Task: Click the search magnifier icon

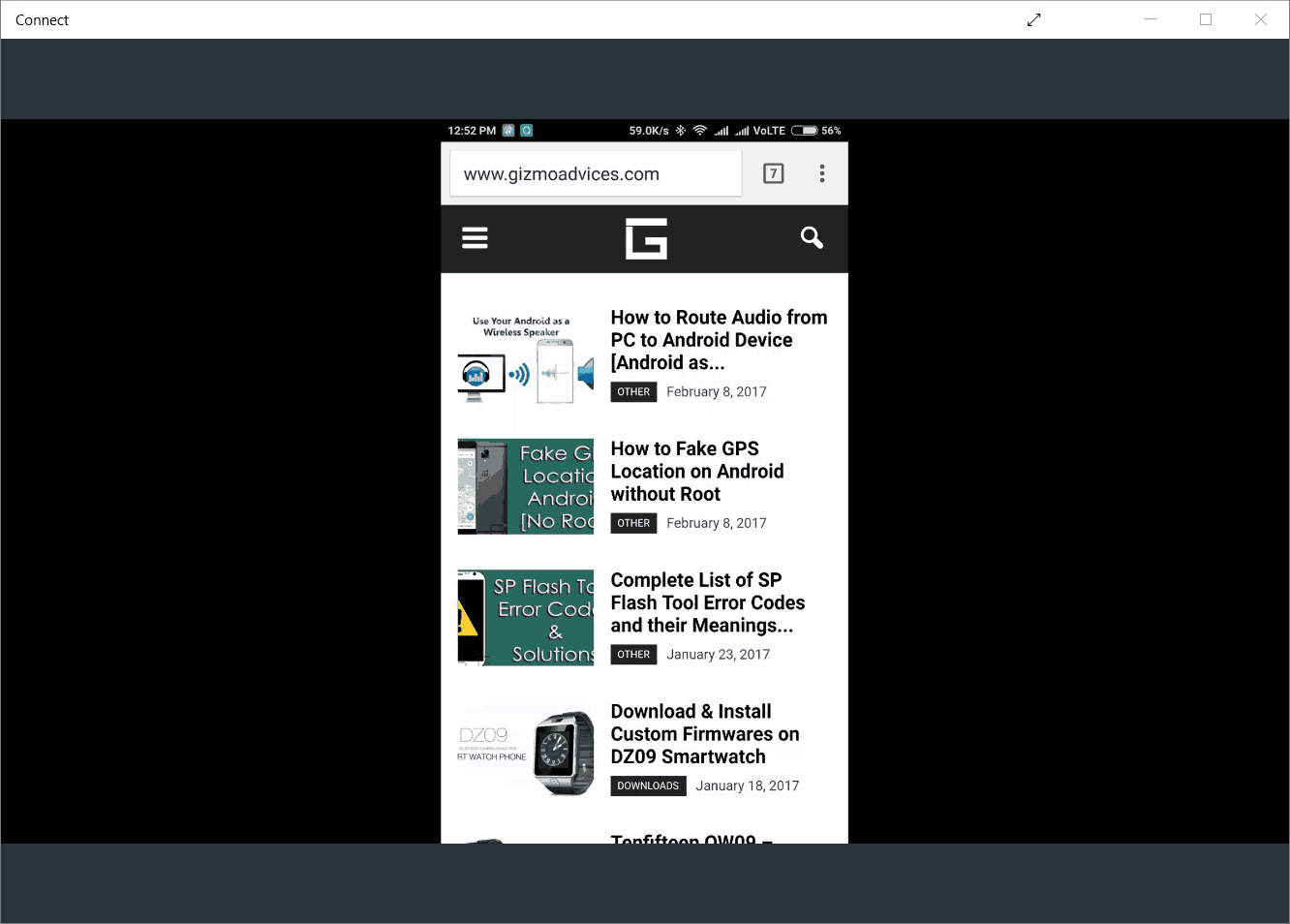Action: tap(812, 237)
